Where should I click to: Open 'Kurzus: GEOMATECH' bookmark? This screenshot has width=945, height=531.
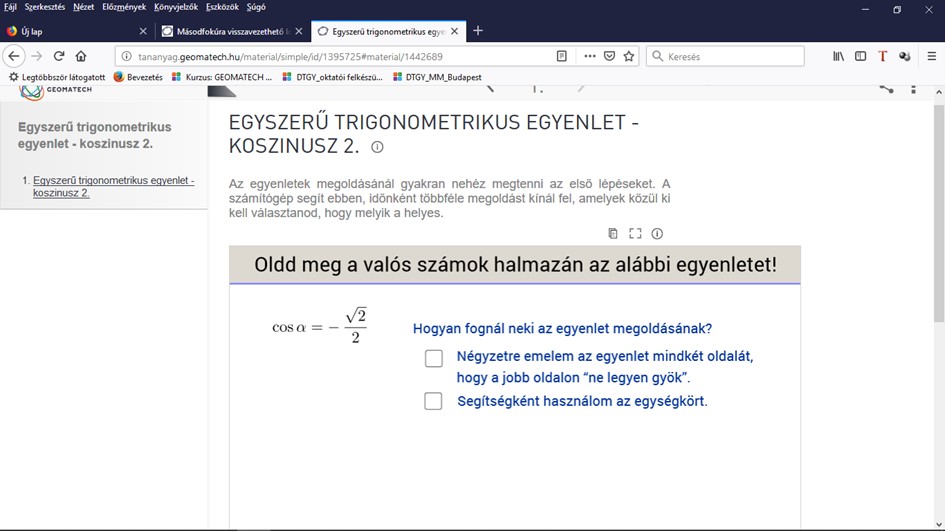[222, 77]
